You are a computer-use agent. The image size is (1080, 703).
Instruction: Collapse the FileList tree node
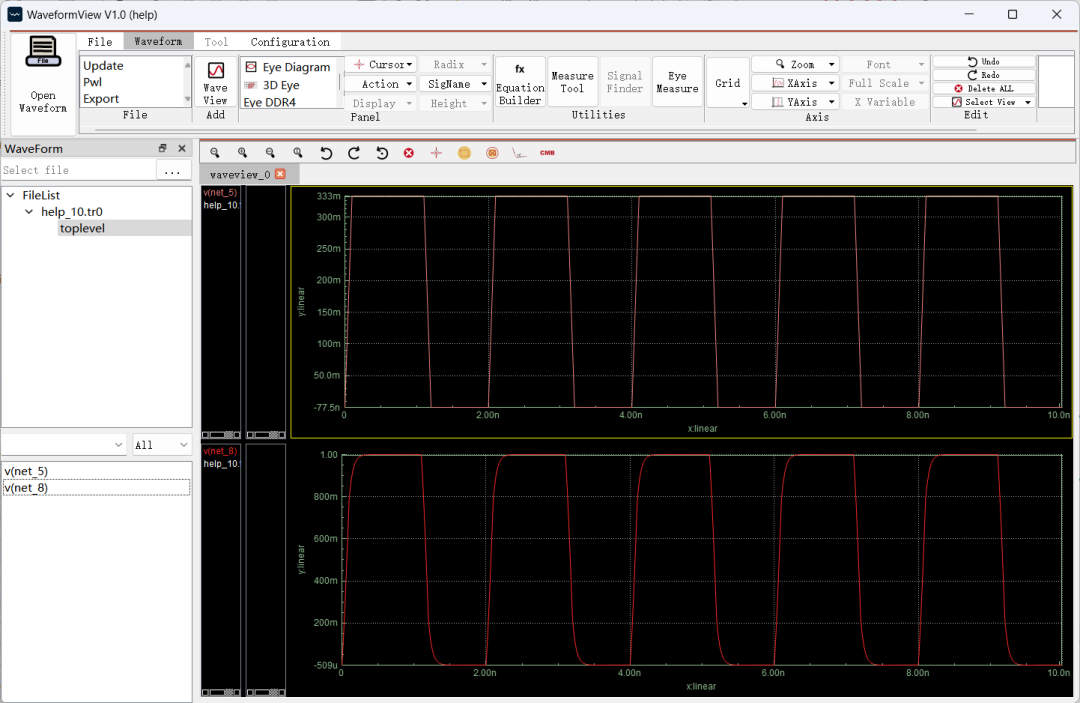tap(10, 196)
